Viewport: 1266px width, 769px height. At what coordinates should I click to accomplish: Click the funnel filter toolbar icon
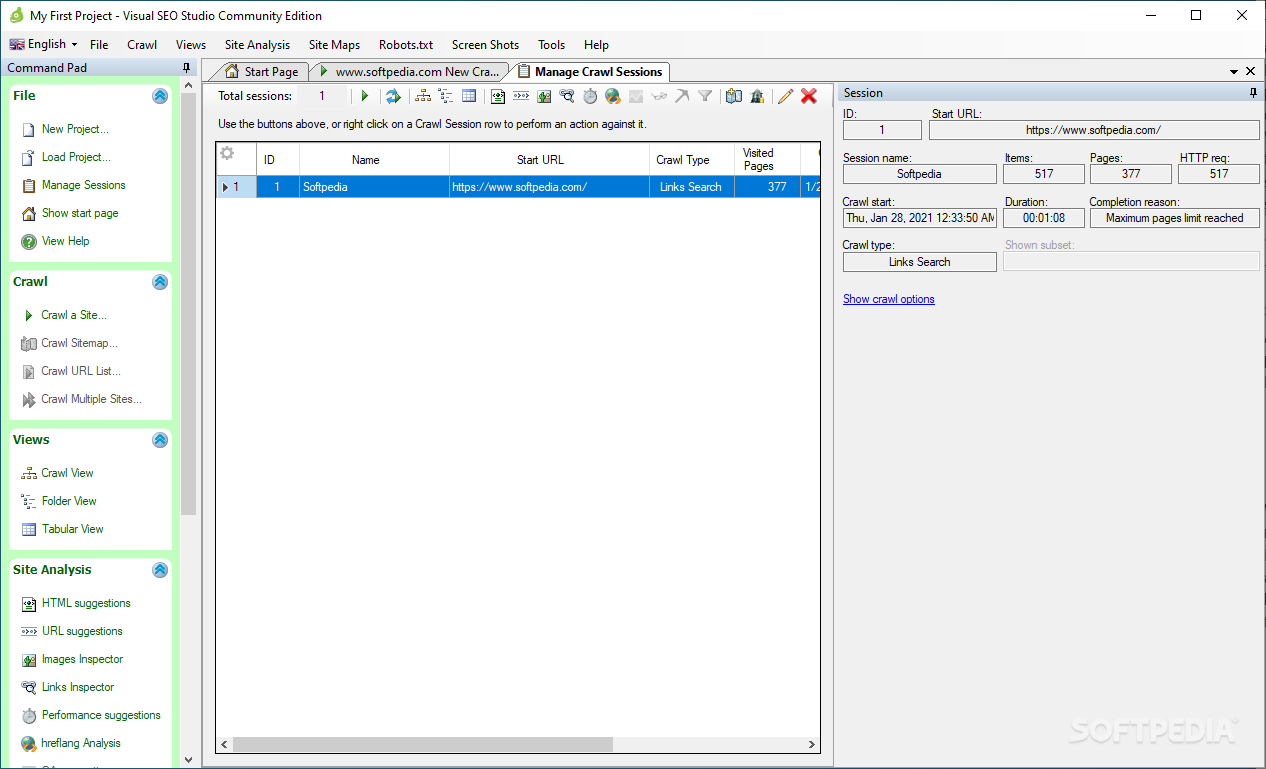pos(705,96)
